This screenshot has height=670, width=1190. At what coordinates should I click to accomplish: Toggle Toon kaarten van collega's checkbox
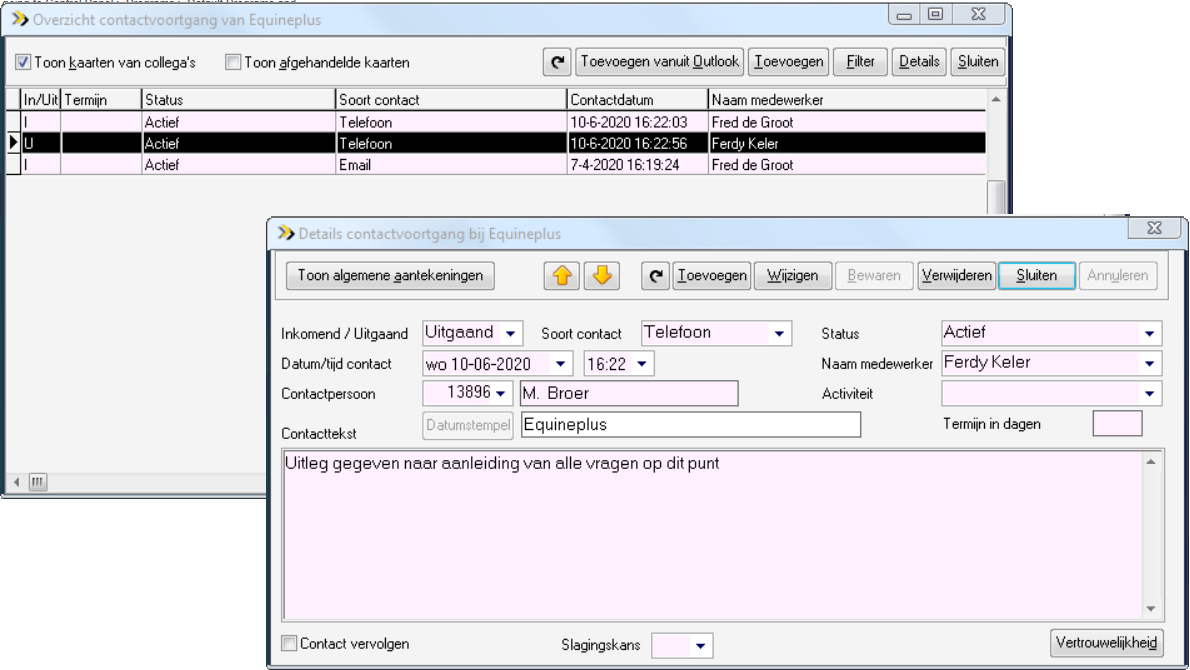click(23, 63)
